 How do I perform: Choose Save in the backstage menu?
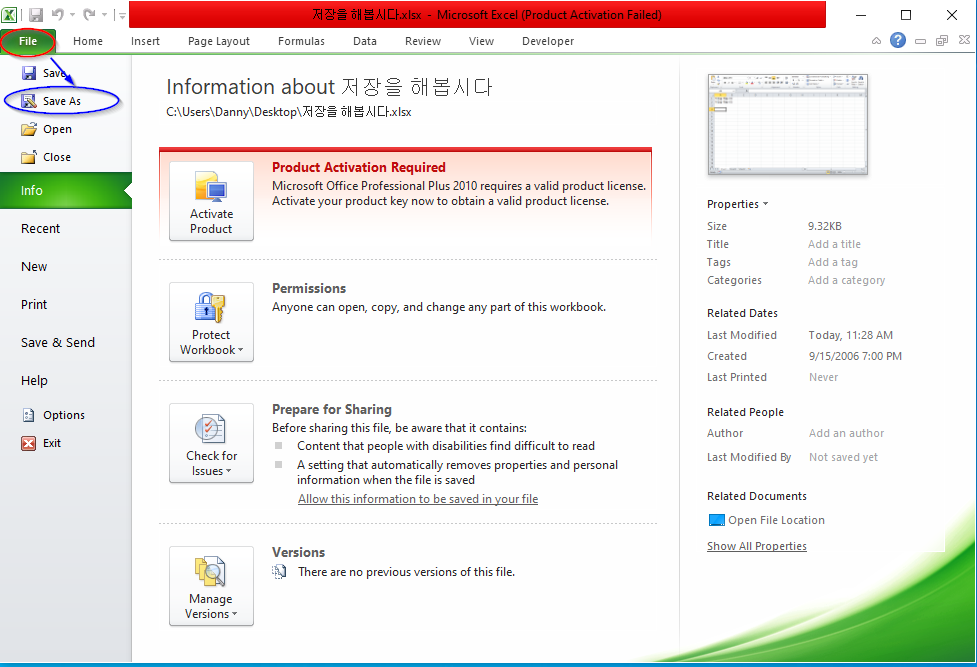pyautogui.click(x=44, y=73)
